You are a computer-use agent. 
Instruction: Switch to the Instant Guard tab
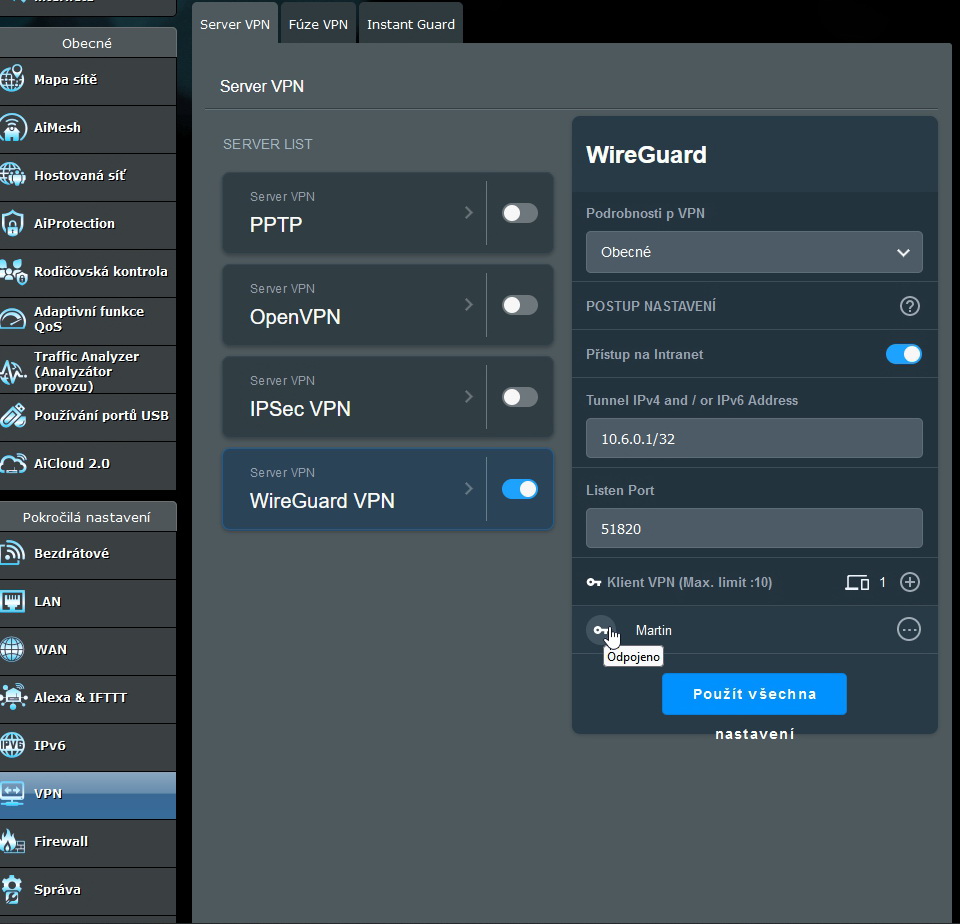(x=410, y=23)
